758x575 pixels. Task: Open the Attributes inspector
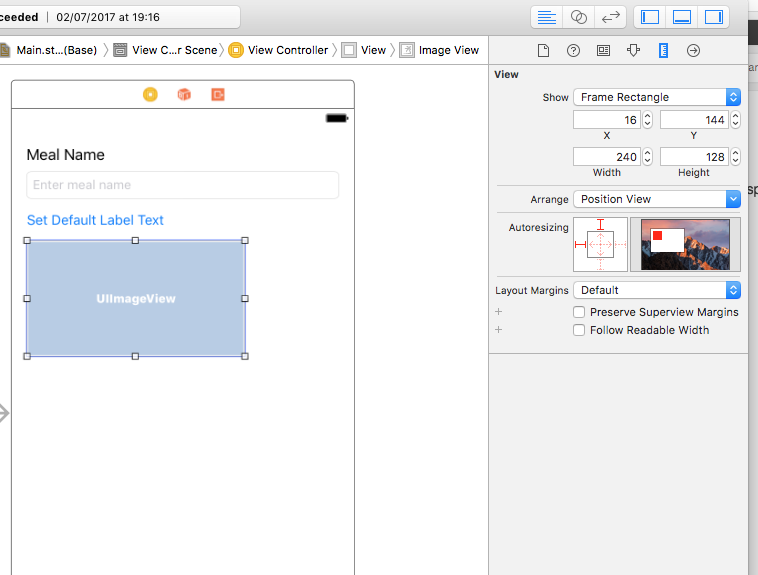click(633, 50)
